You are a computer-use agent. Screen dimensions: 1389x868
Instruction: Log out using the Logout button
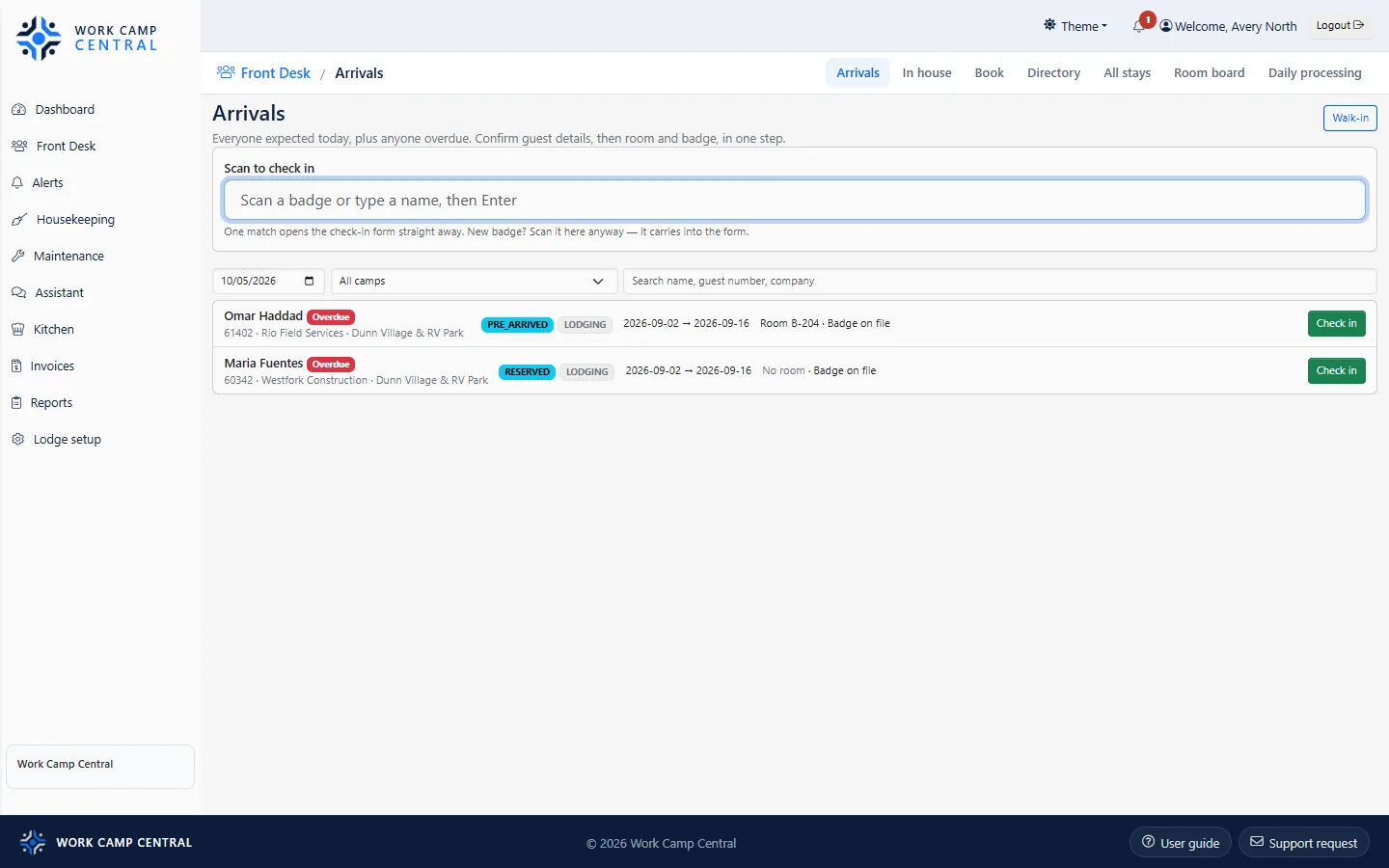pos(1340,26)
